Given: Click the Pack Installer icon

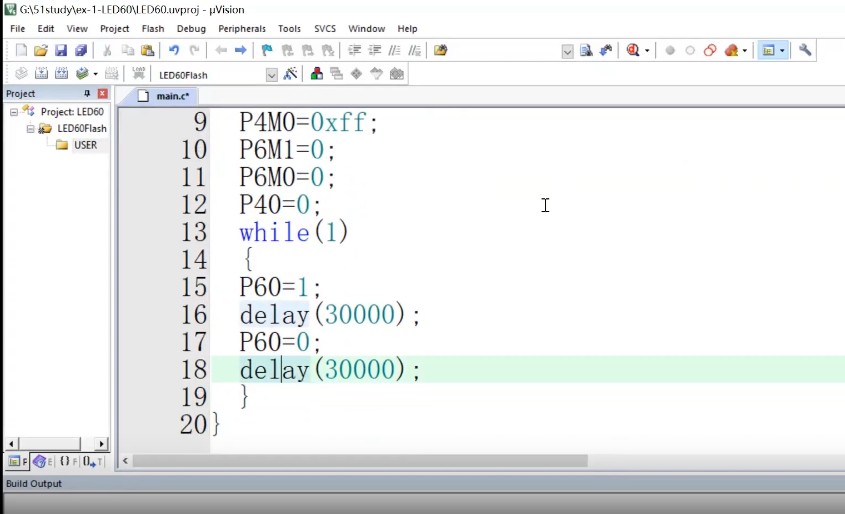Looking at the screenshot, I should (x=397, y=73).
